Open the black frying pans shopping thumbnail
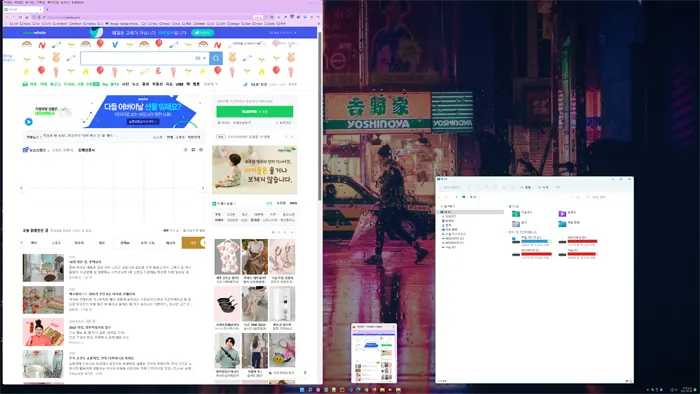Image resolution: width=700 pixels, height=394 pixels. 228,304
